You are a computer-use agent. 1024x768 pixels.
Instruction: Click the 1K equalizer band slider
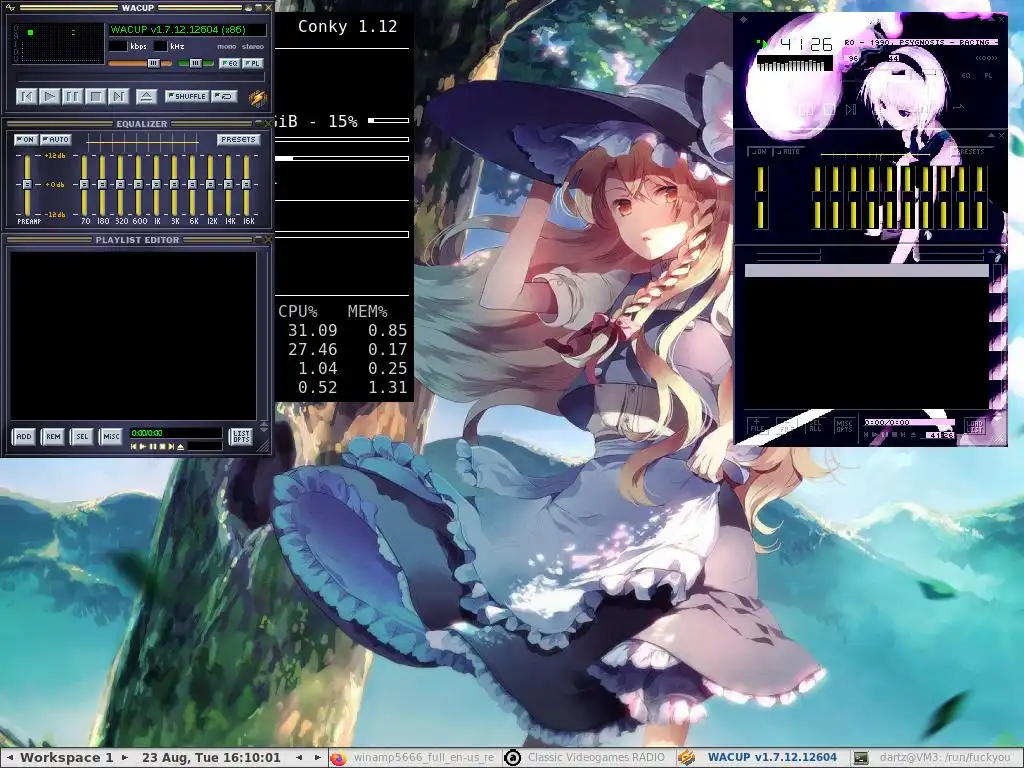point(156,185)
